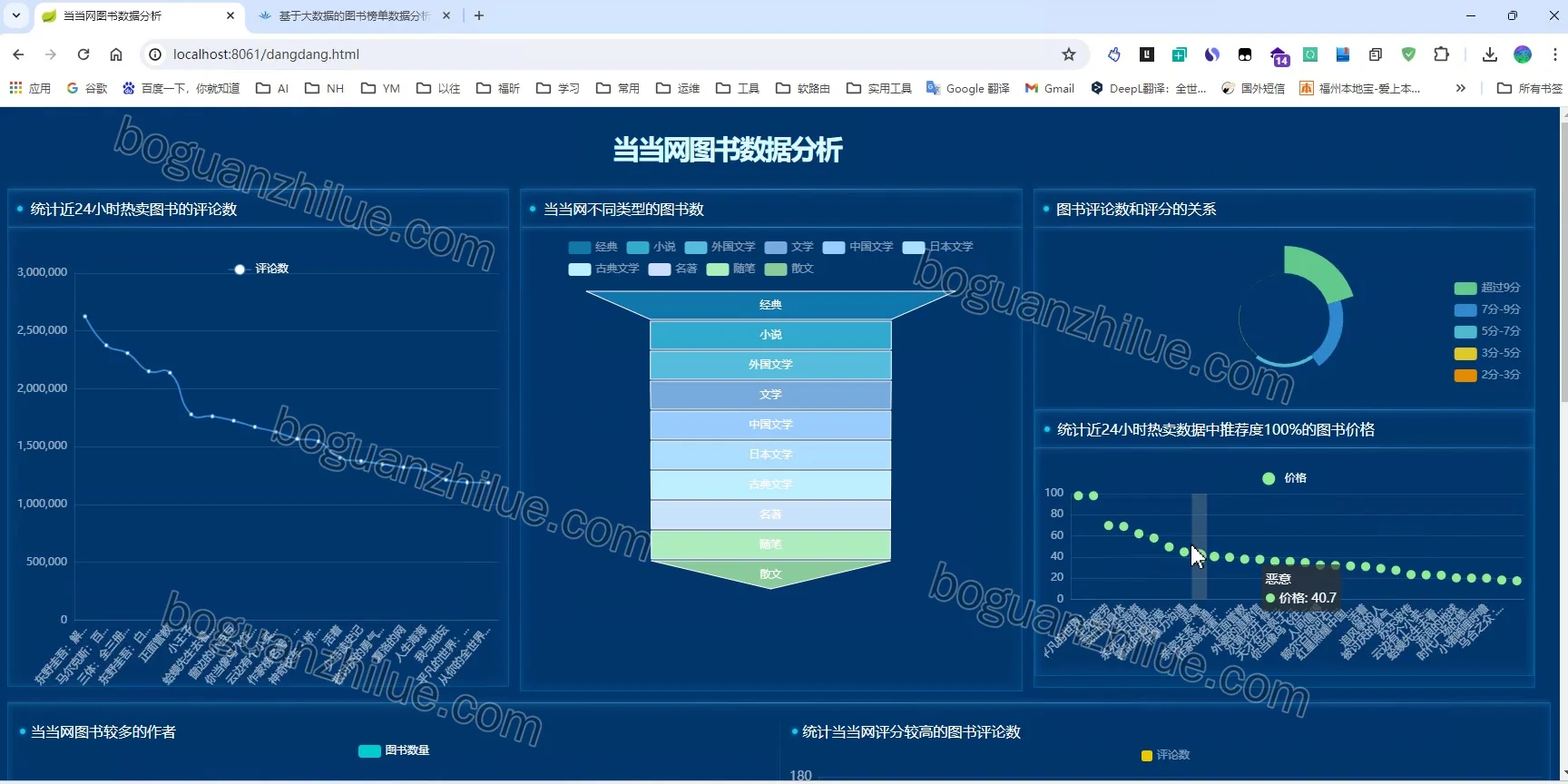Open the Google 翻译 bookmark
The height and width of the screenshot is (784, 1568).
(x=968, y=88)
